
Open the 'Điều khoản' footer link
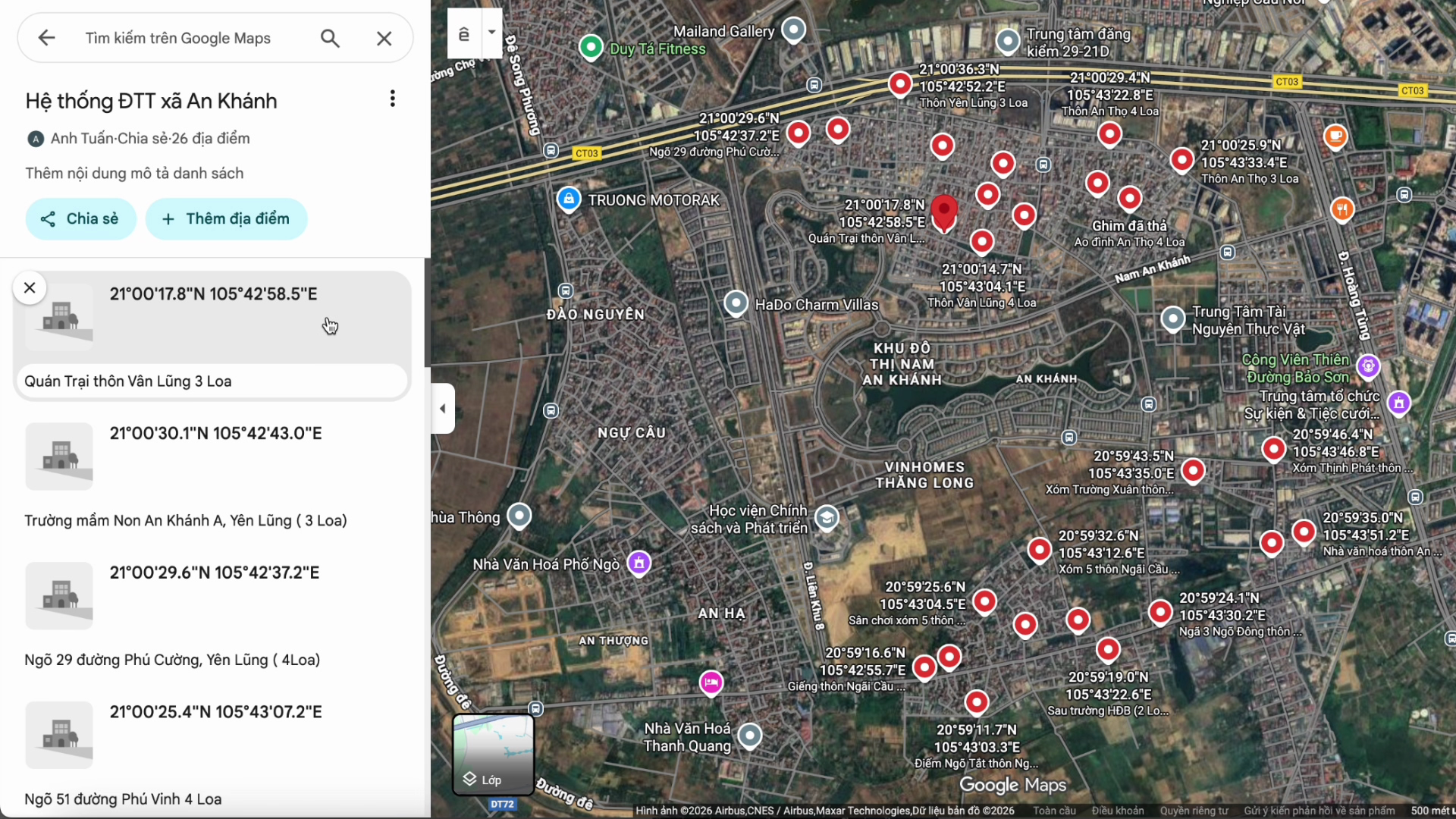[1118, 811]
